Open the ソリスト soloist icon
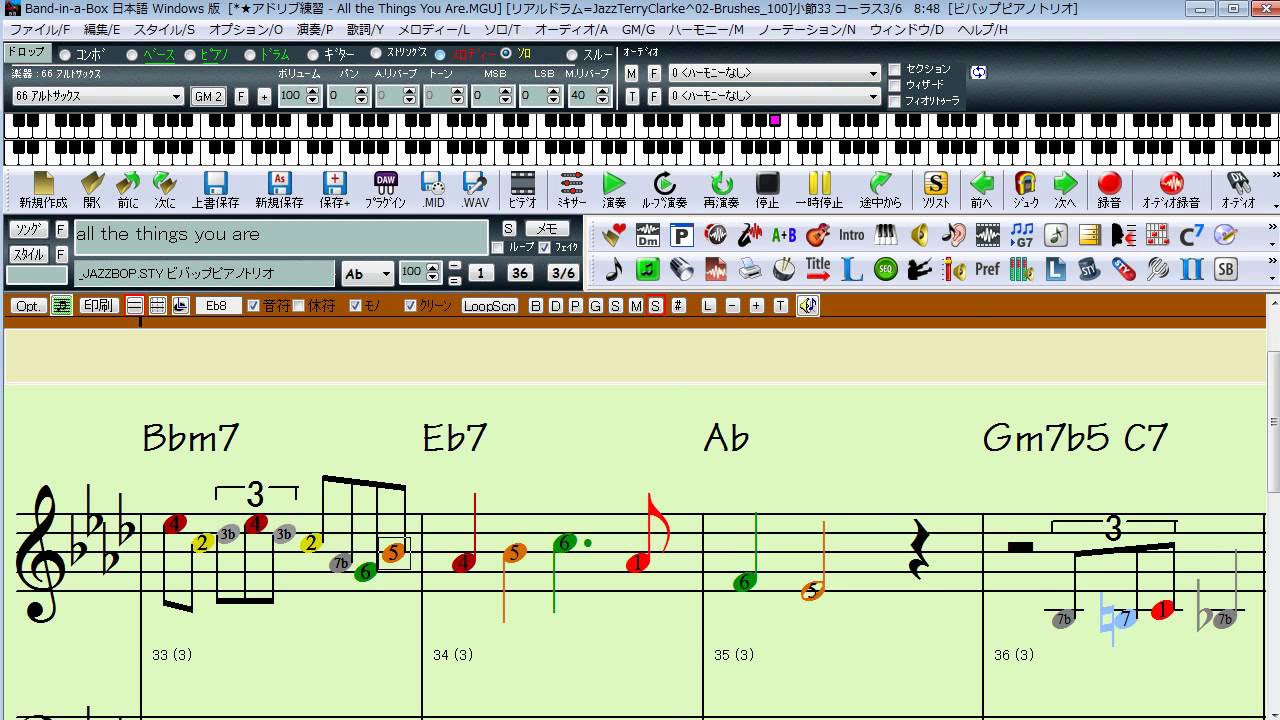This screenshot has width=1280, height=720. (935, 190)
